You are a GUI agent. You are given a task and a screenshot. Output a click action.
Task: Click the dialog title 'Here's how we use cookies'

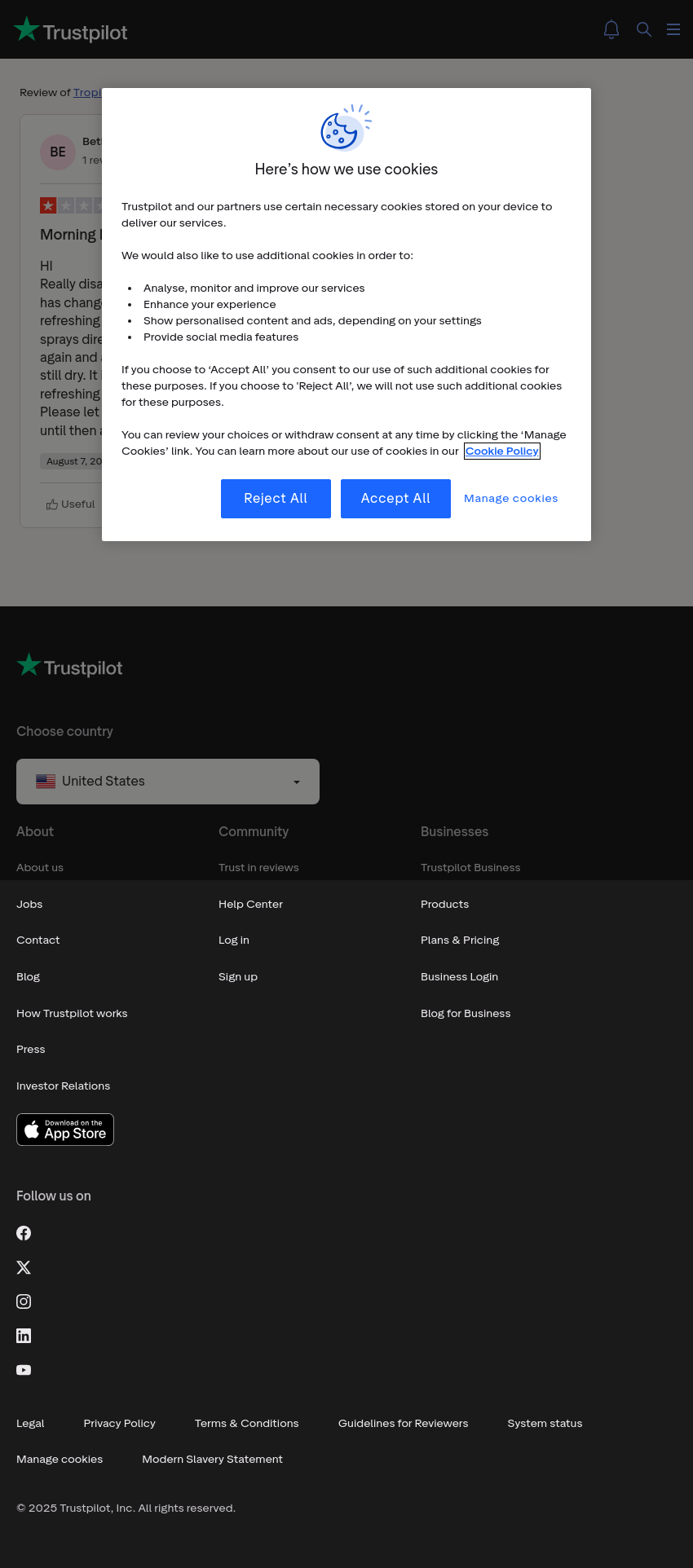(x=346, y=170)
